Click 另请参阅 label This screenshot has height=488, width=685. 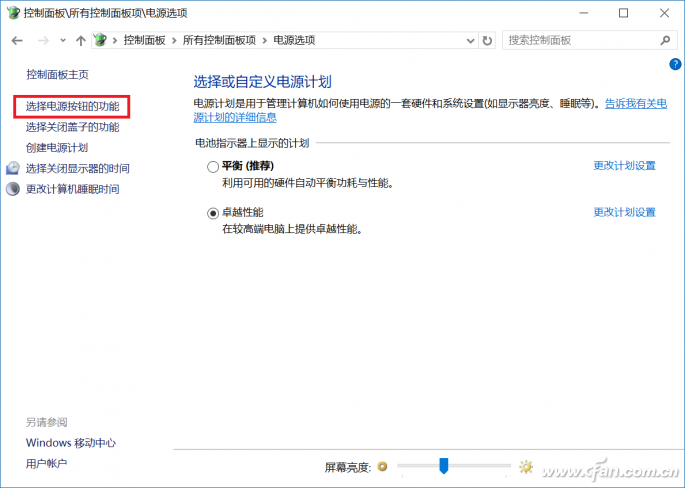[x=47, y=422]
